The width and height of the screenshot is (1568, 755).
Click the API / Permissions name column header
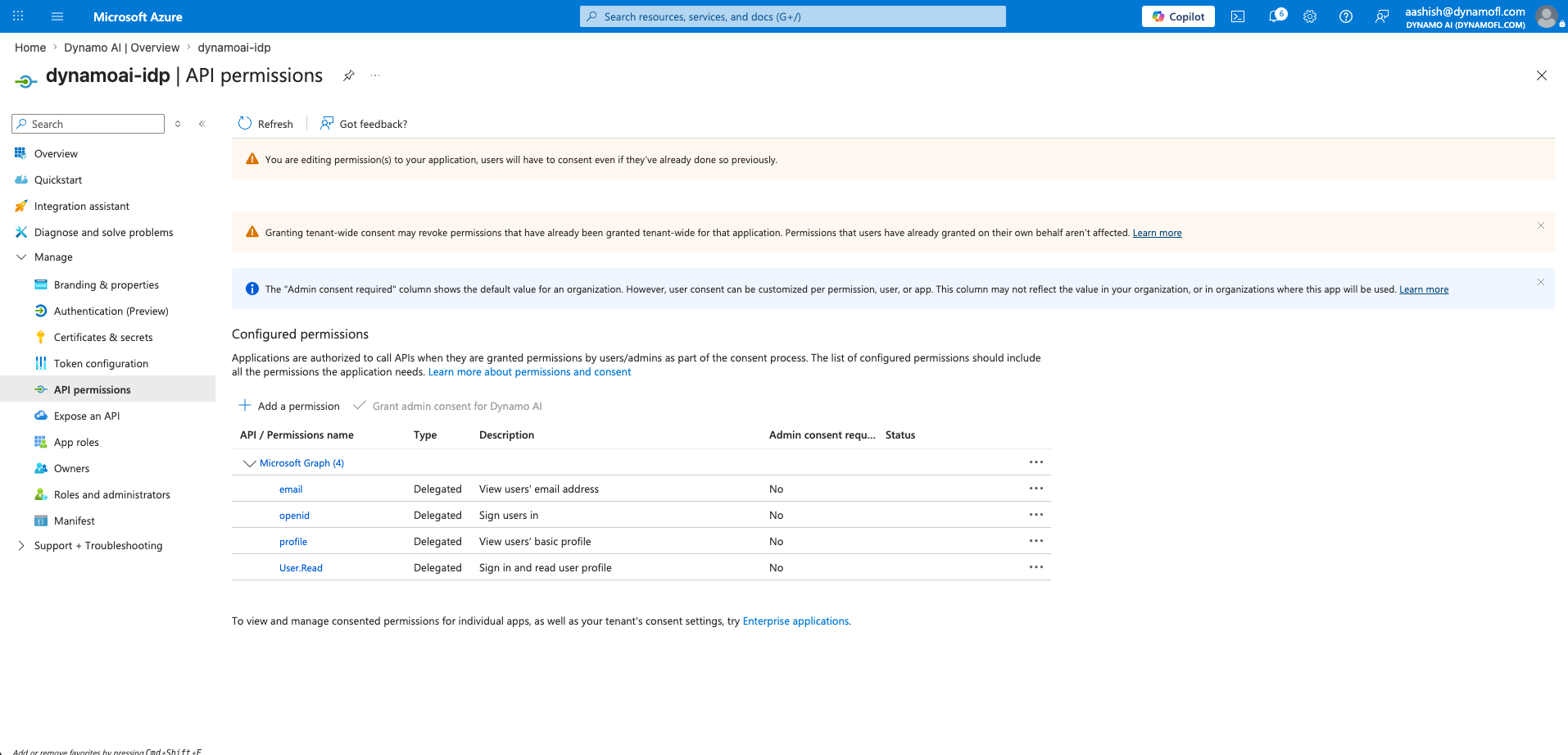coord(297,435)
